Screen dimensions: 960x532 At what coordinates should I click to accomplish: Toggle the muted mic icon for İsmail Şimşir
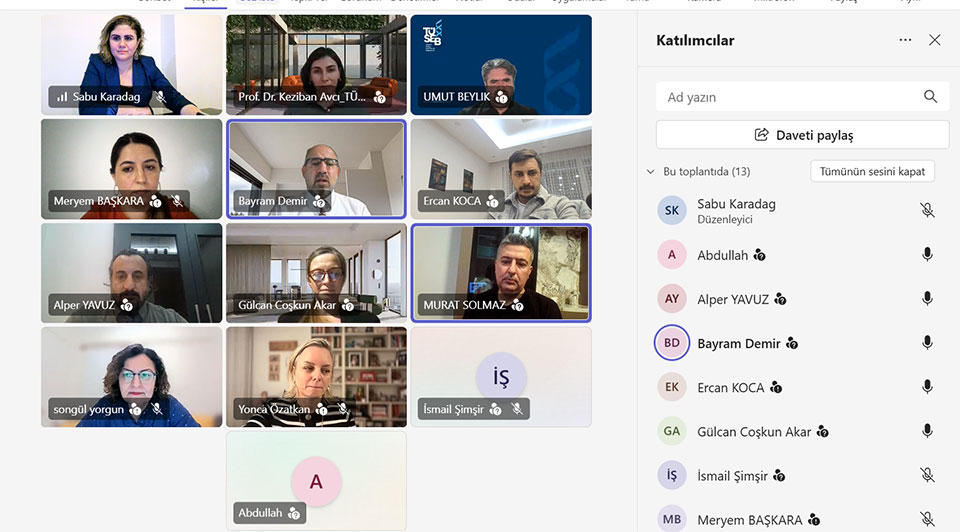927,475
